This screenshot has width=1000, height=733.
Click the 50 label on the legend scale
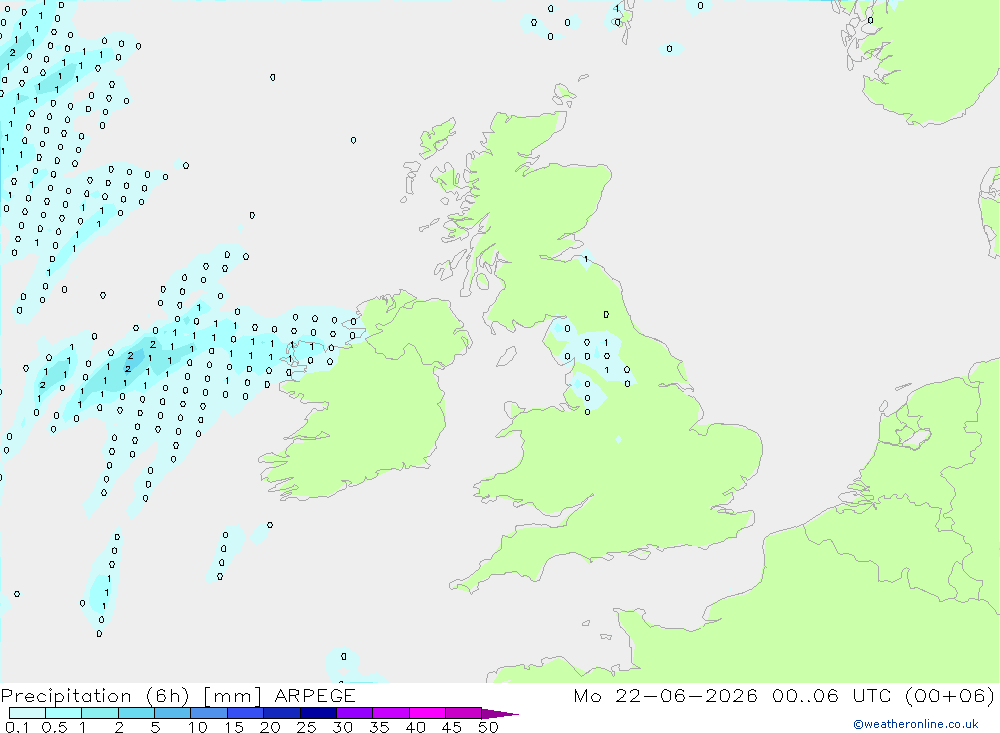(x=488, y=727)
